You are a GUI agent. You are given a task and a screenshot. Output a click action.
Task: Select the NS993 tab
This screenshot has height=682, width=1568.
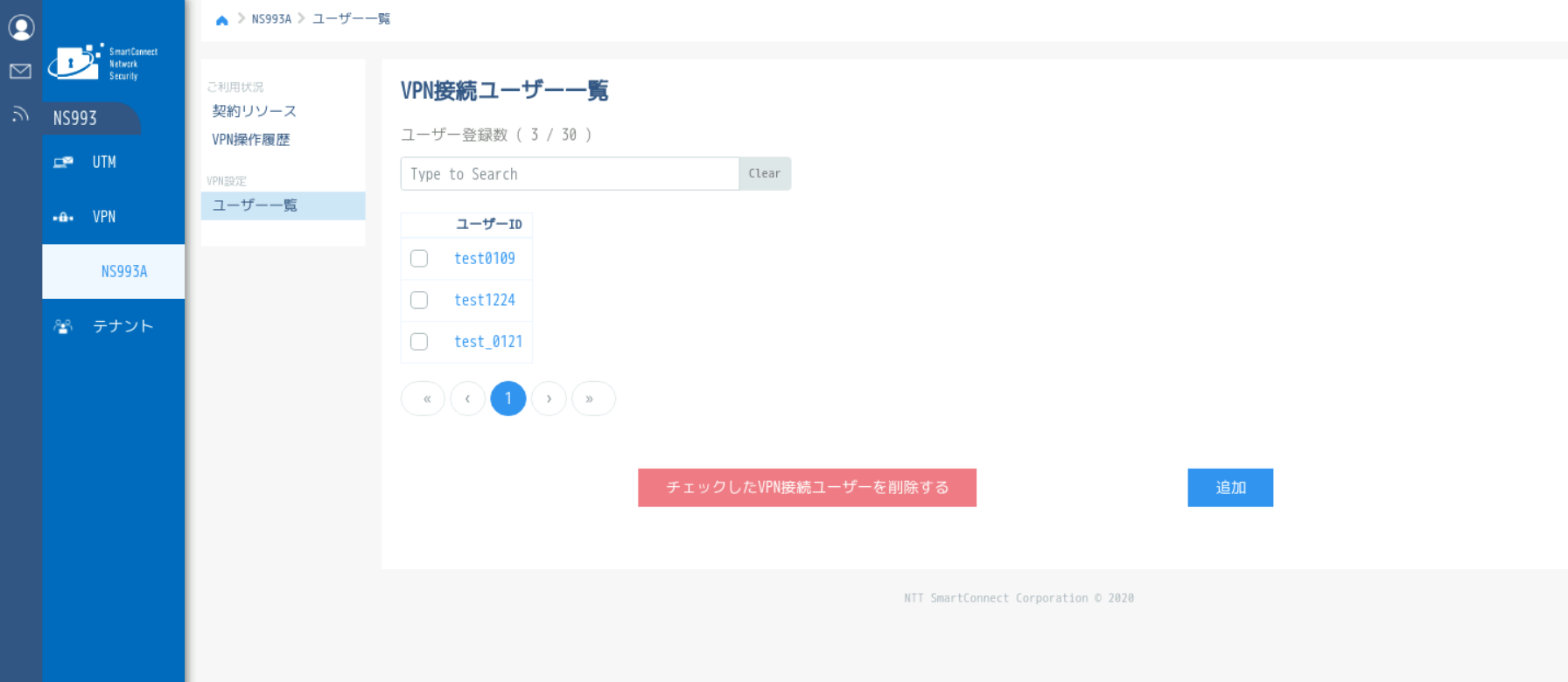tap(91, 118)
